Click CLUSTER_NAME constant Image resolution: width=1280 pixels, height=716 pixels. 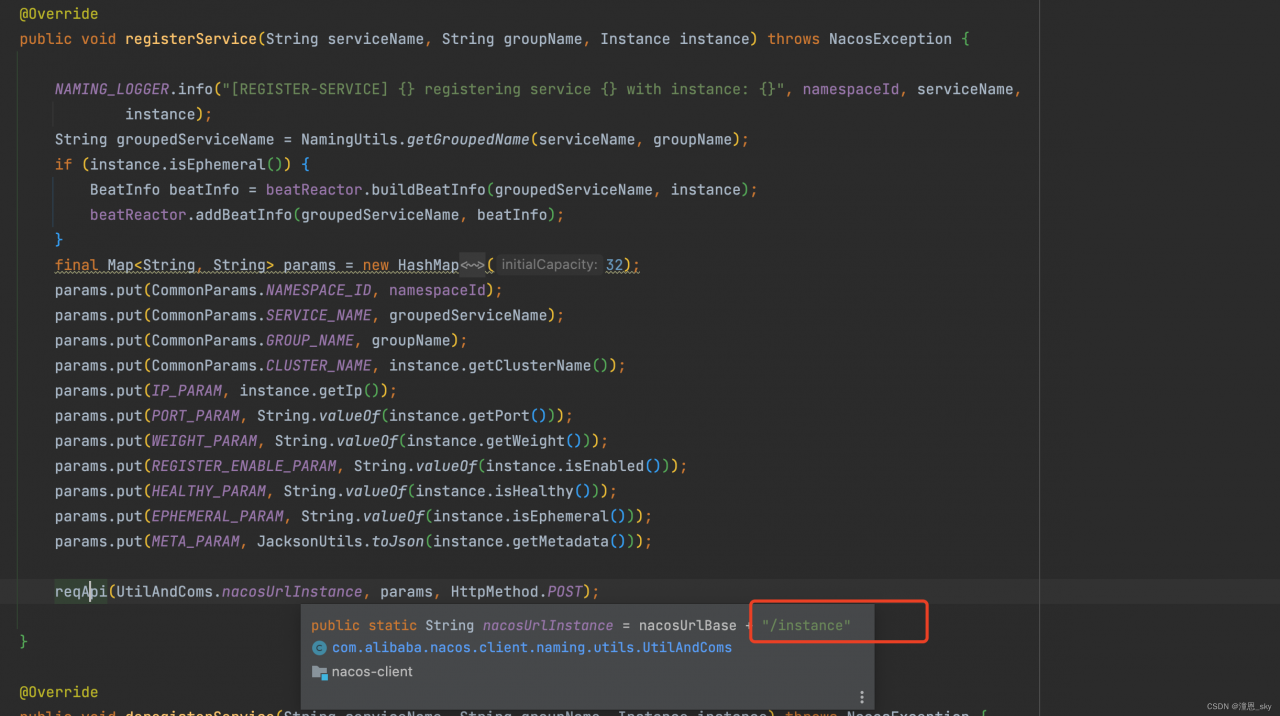[319, 365]
